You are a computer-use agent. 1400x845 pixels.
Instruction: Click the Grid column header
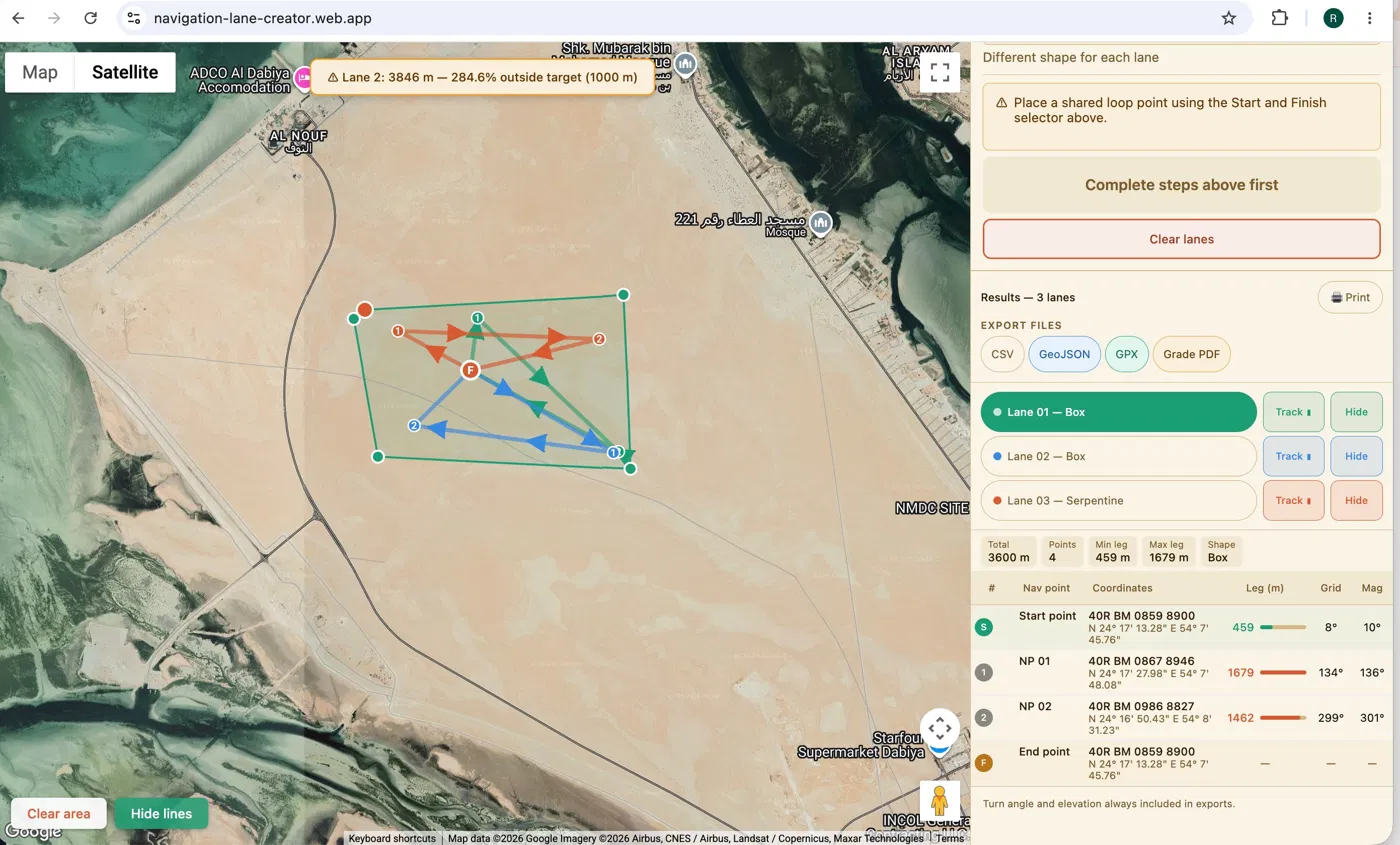(1330, 588)
